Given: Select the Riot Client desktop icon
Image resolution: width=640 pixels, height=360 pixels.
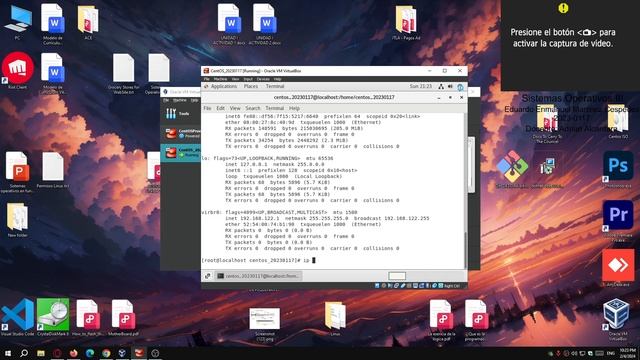Looking at the screenshot, I should coord(18,71).
